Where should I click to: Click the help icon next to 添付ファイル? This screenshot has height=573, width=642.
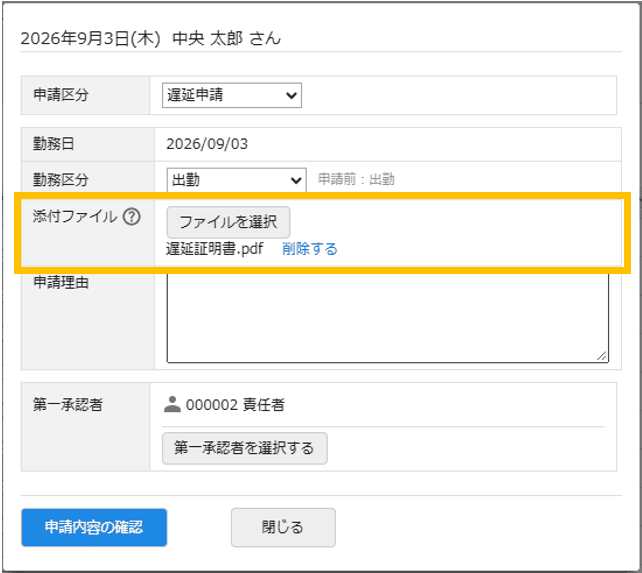coord(132,216)
